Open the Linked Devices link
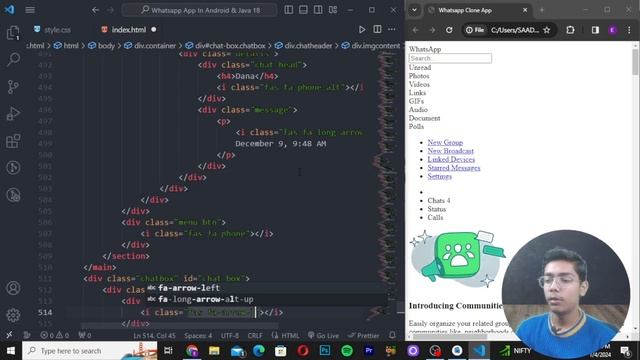 tap(451, 160)
